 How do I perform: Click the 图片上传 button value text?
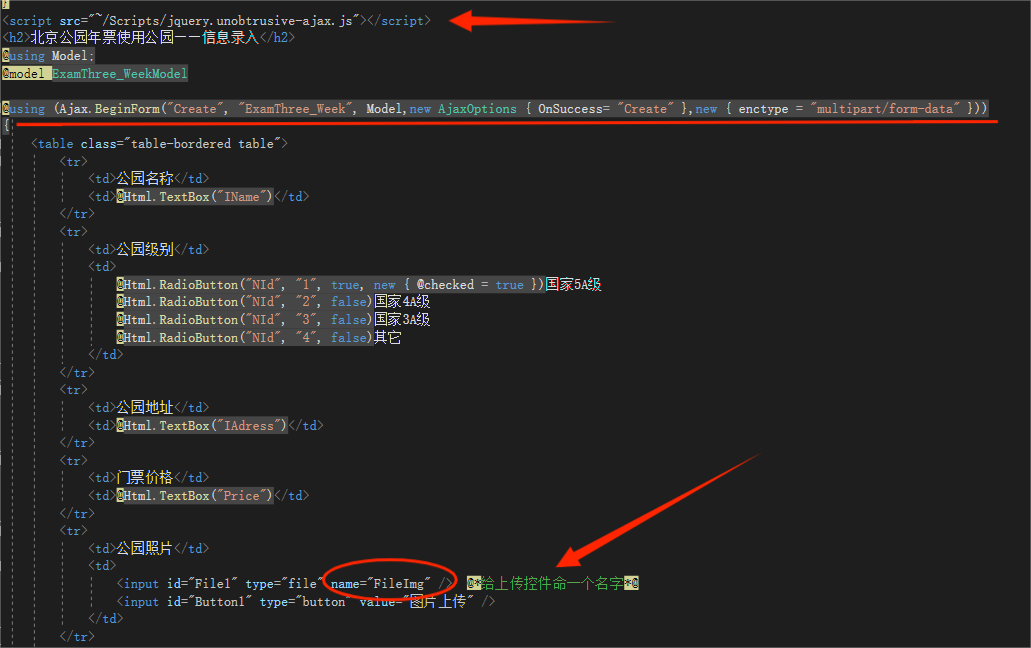[438, 601]
